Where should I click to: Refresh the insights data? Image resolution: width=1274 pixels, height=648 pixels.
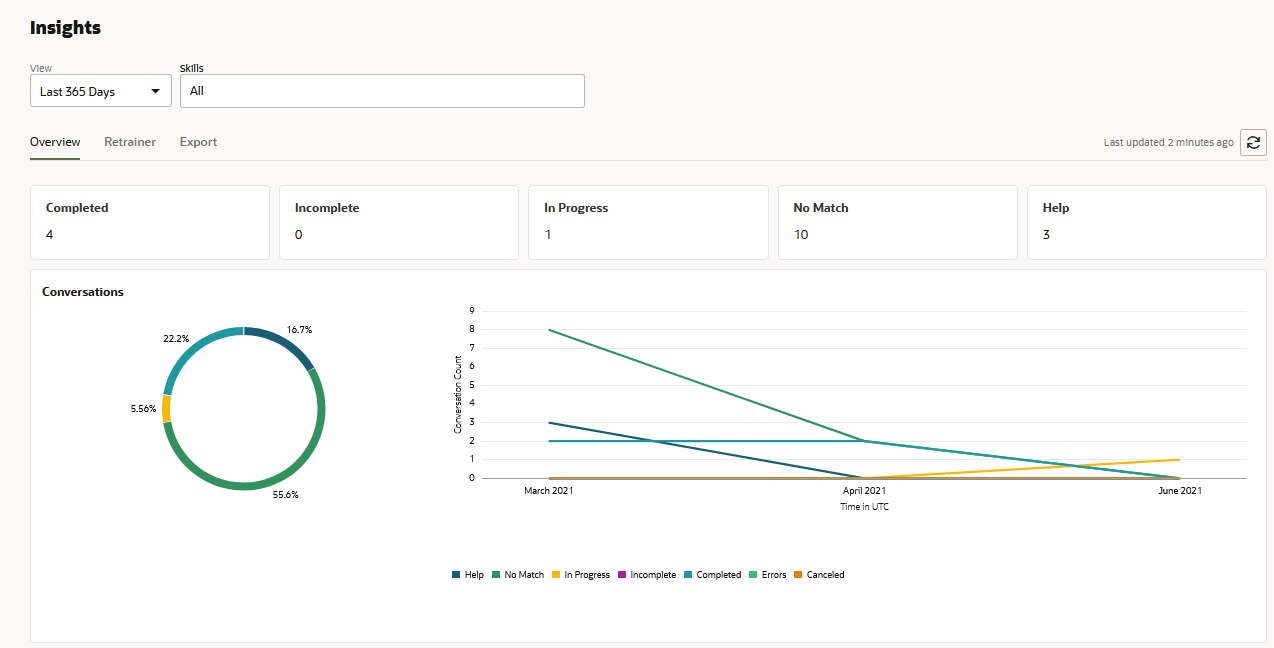[x=1253, y=142]
